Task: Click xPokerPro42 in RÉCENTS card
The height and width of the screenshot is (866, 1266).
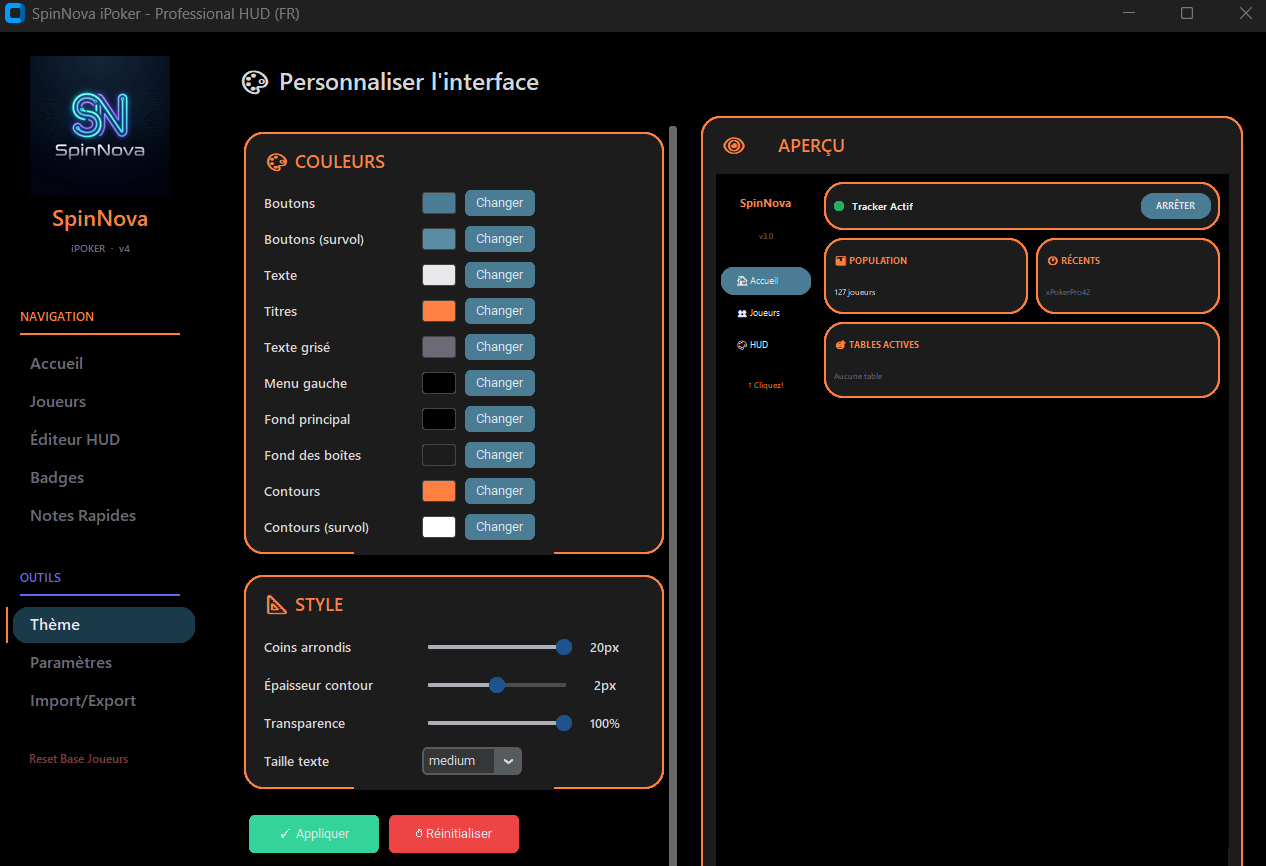Action: click(x=1068, y=293)
